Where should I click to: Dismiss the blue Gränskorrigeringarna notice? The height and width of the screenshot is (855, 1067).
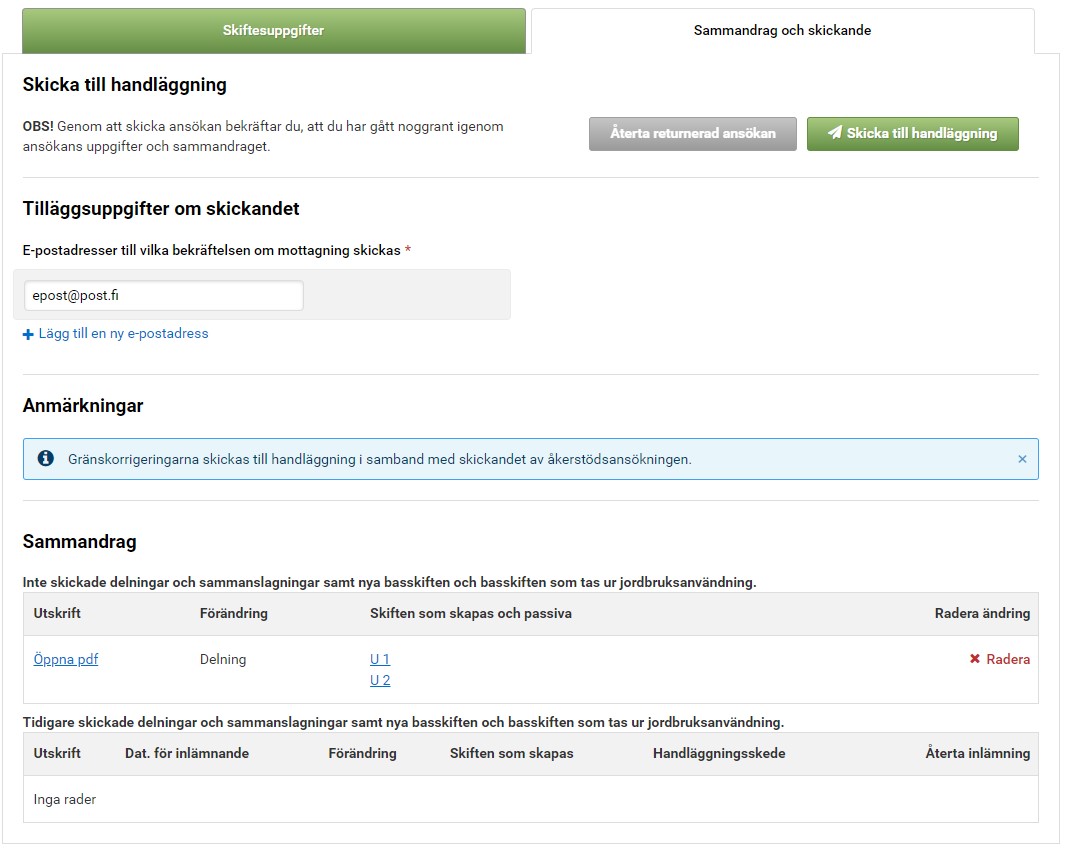point(1022,459)
